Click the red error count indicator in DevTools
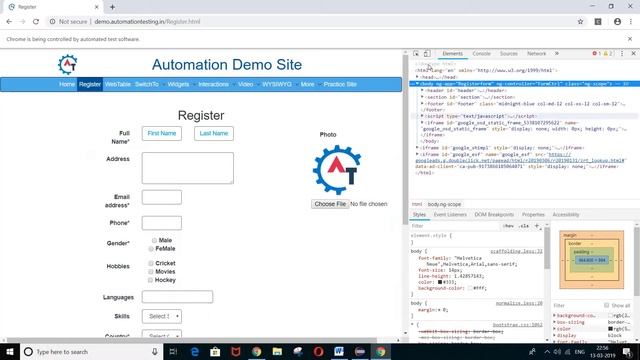The width and height of the screenshot is (640, 360). tap(596, 53)
